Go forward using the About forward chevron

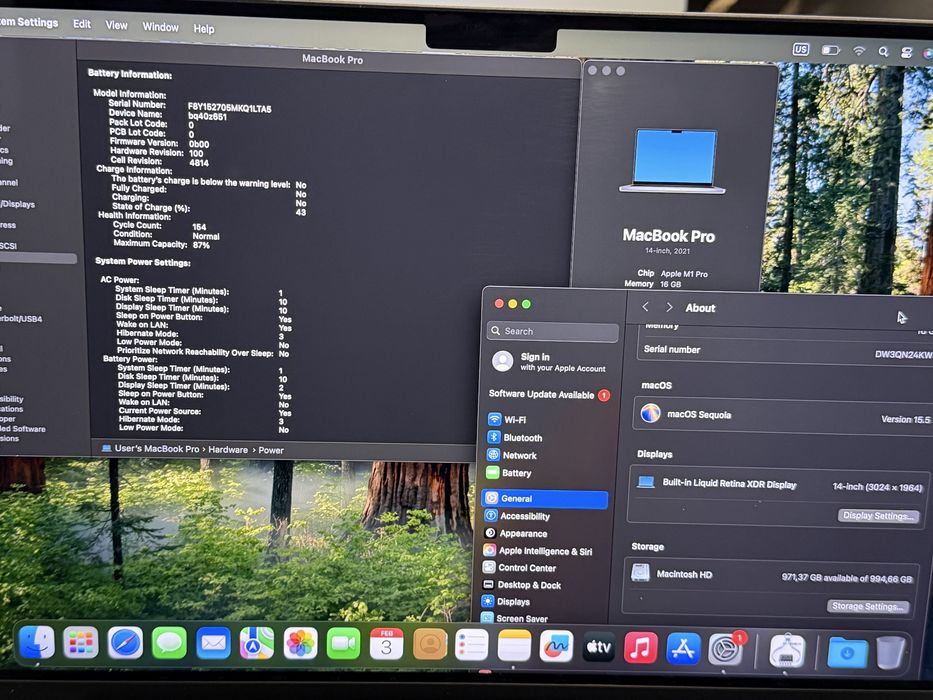(669, 308)
